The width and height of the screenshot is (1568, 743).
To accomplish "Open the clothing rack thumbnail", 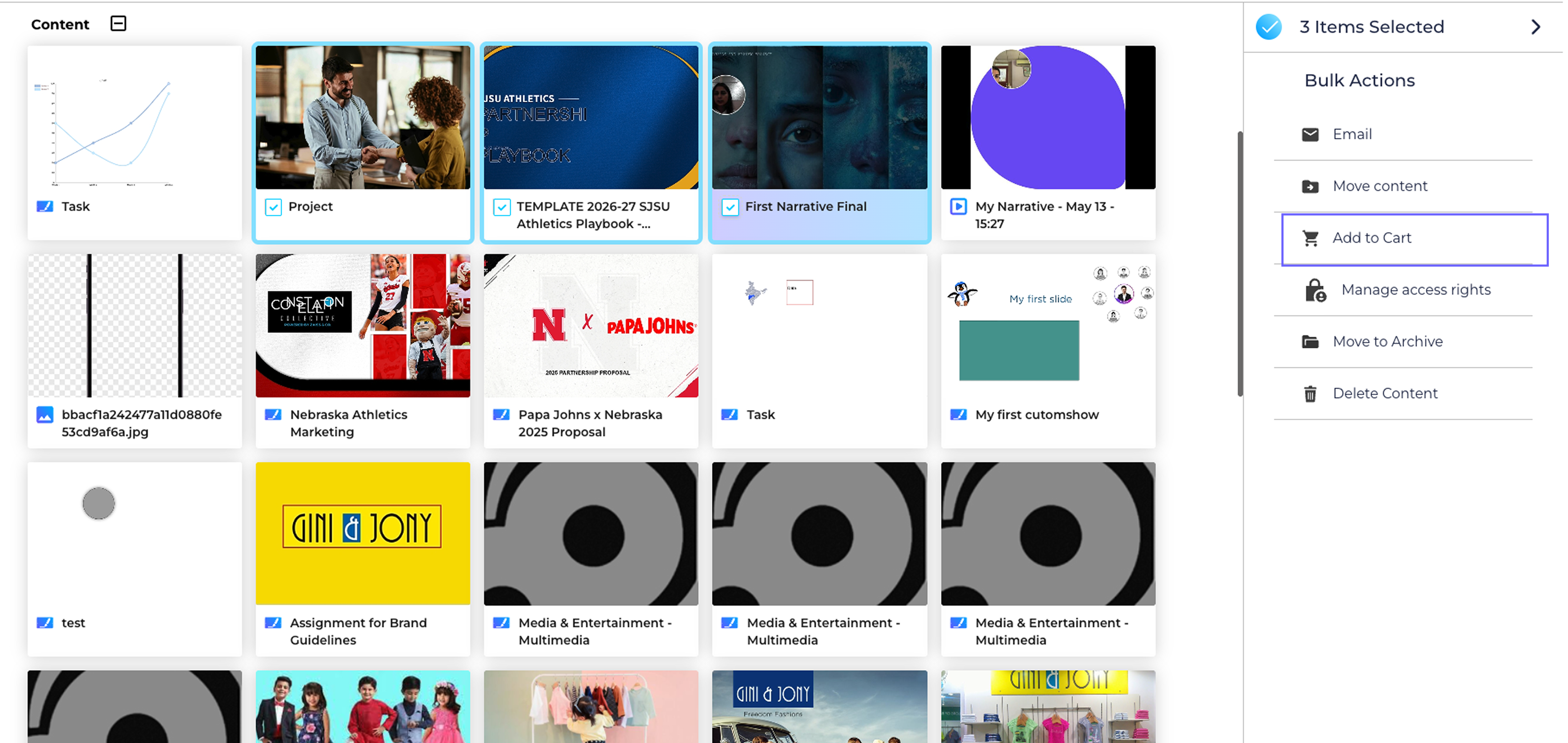I will point(591,707).
